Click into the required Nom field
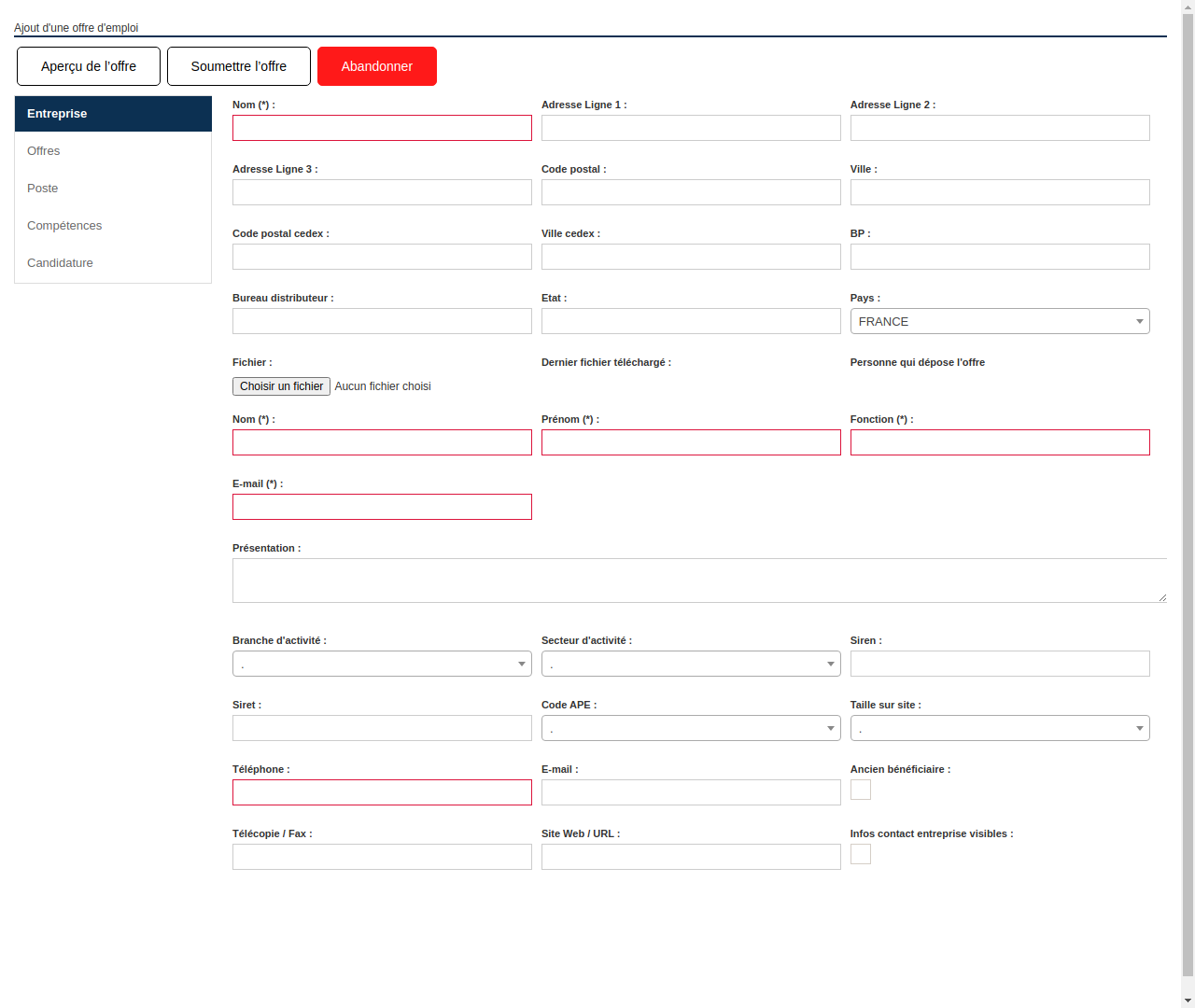This screenshot has height=1008, width=1195. tap(382, 128)
